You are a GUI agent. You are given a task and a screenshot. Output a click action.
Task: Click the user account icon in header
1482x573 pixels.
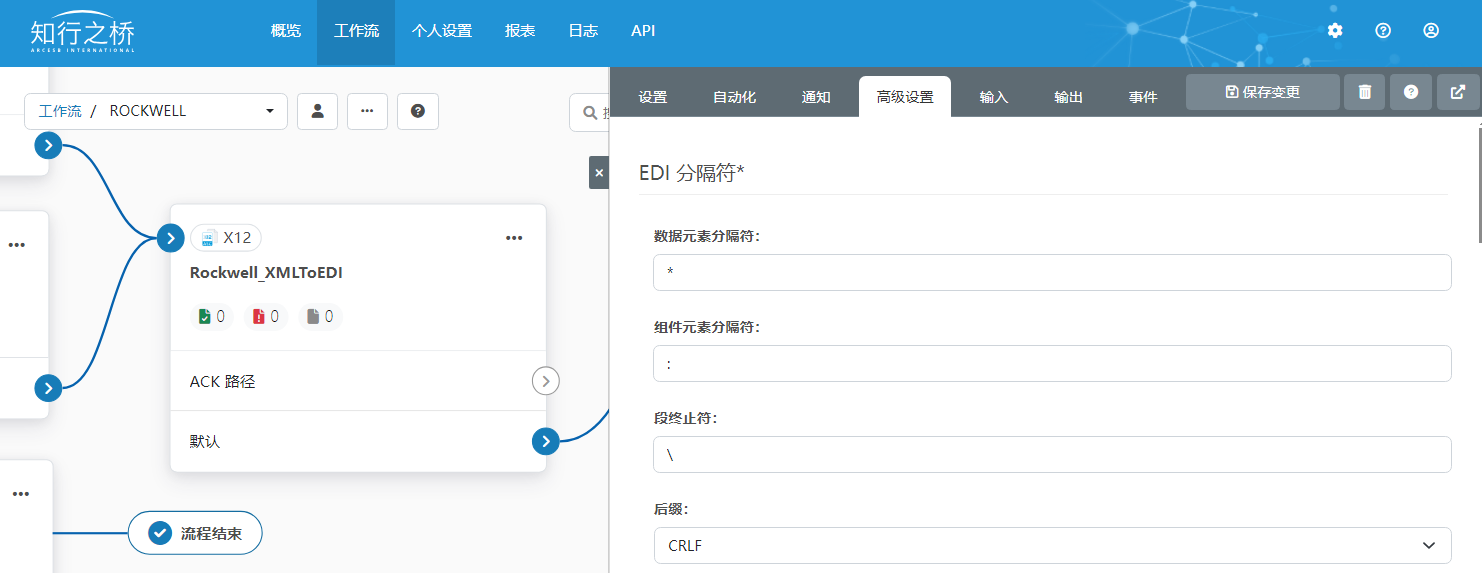click(x=1431, y=31)
